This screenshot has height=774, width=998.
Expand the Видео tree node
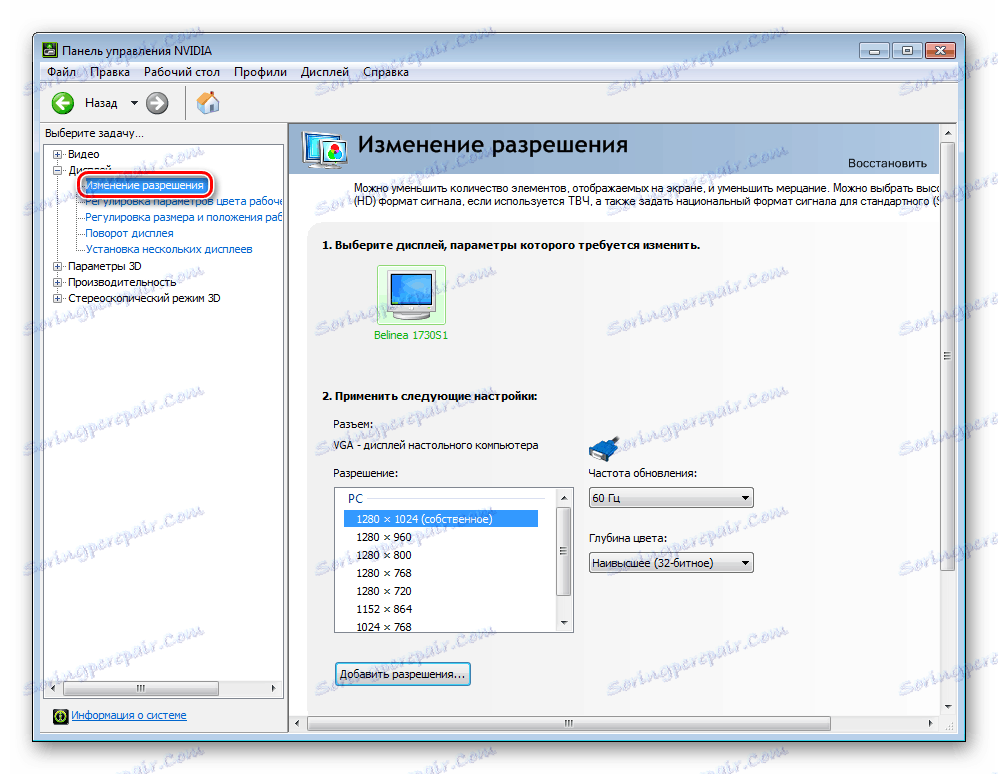pyautogui.click(x=57, y=154)
